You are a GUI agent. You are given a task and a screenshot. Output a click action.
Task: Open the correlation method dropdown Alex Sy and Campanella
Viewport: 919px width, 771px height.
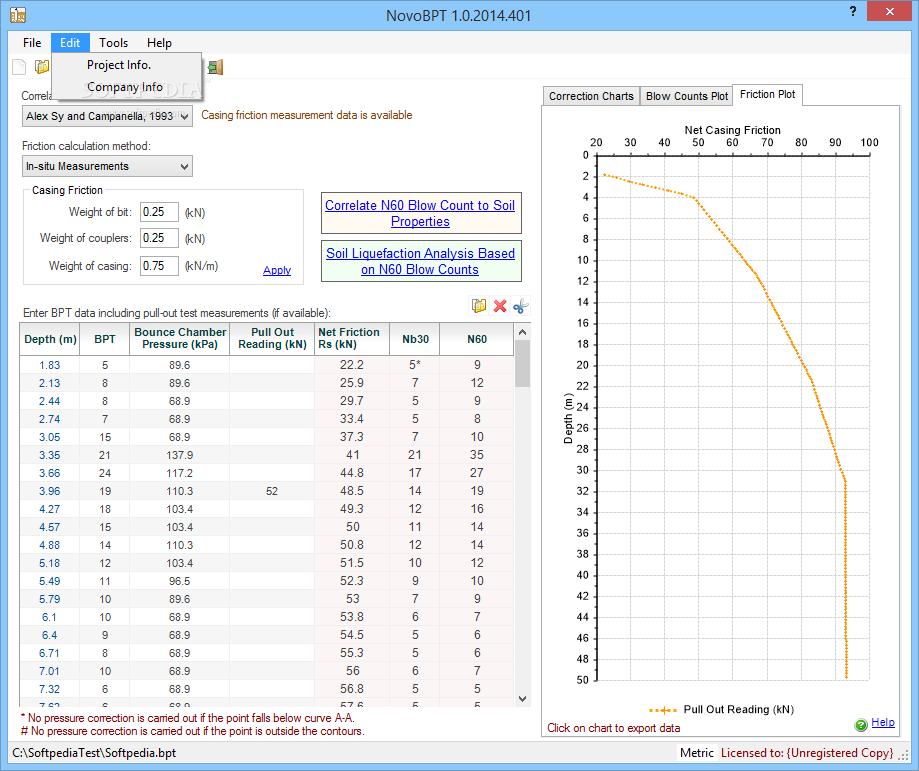click(x=107, y=116)
